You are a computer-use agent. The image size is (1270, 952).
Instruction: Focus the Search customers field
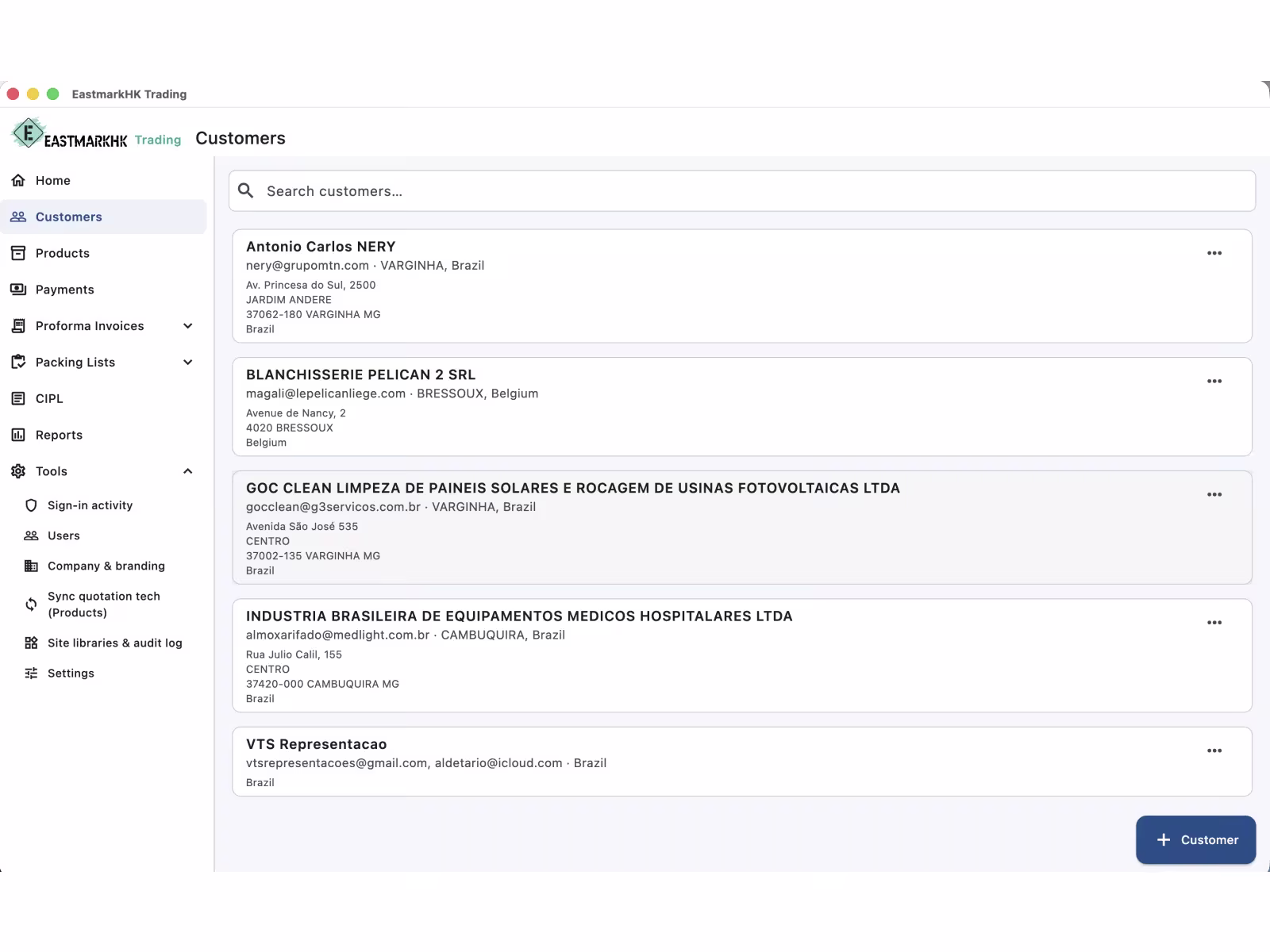tap(742, 191)
